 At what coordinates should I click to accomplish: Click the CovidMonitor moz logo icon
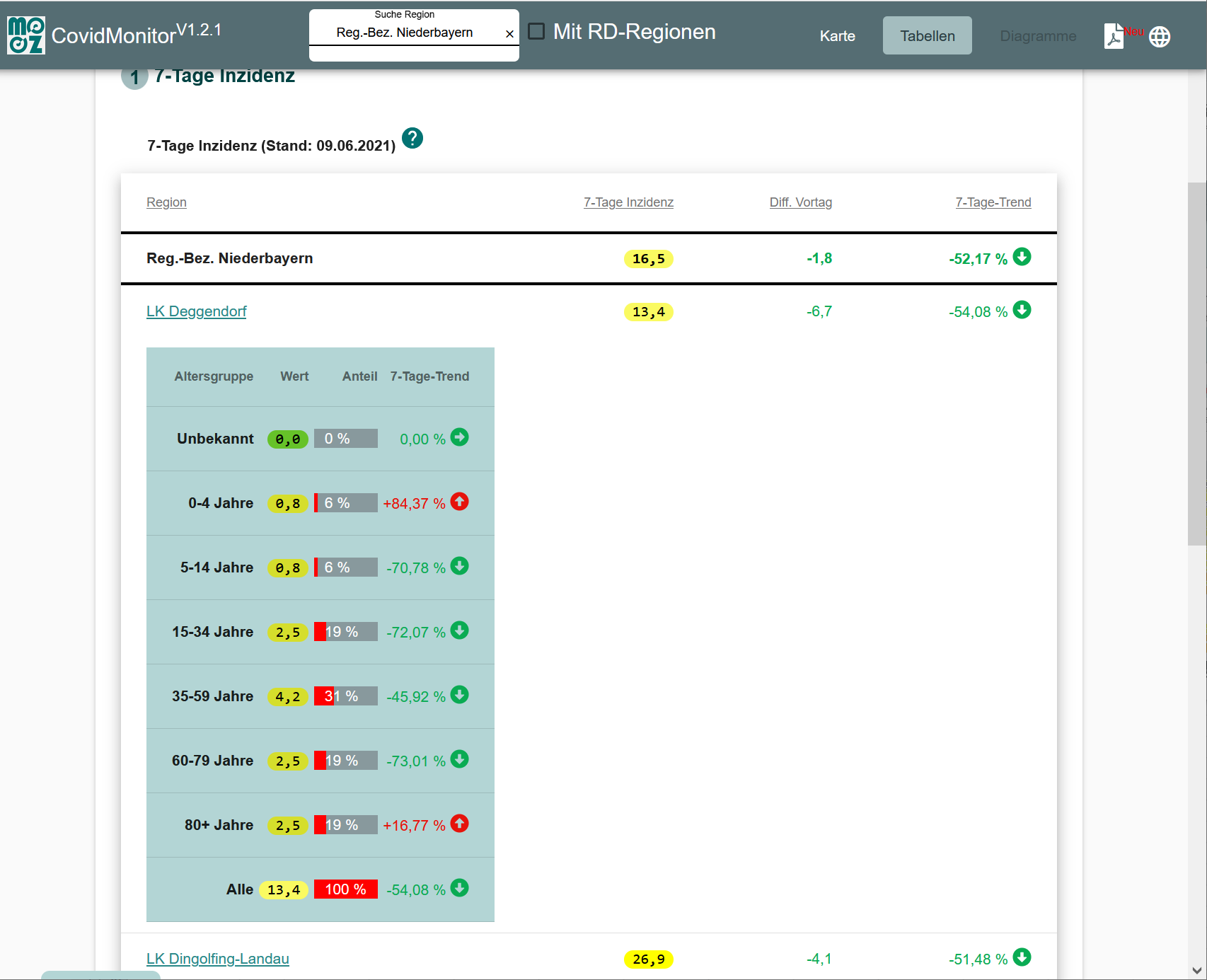26,35
